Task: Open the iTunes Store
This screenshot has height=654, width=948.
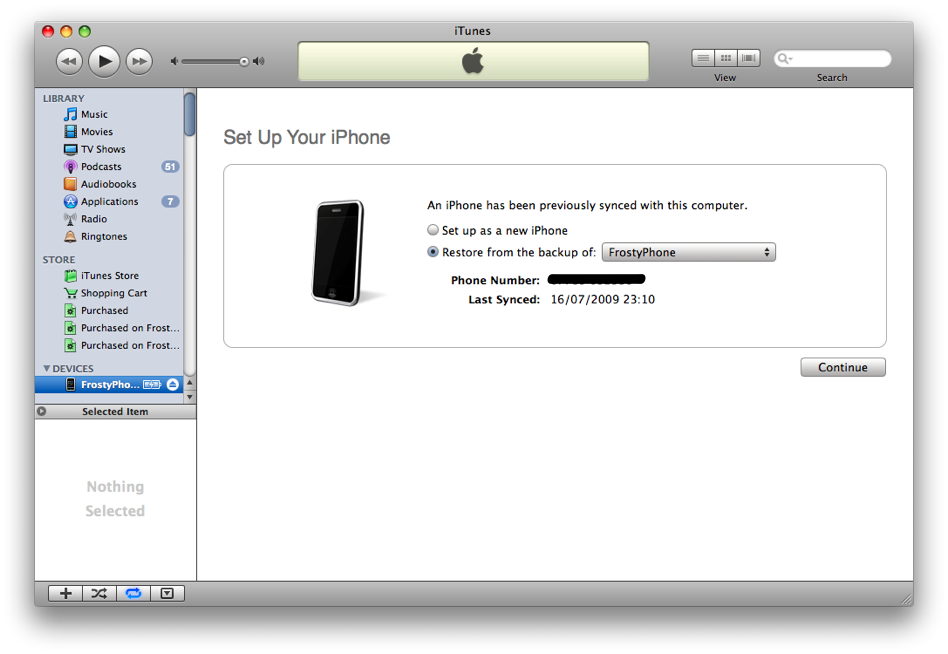Action: click(x=109, y=276)
